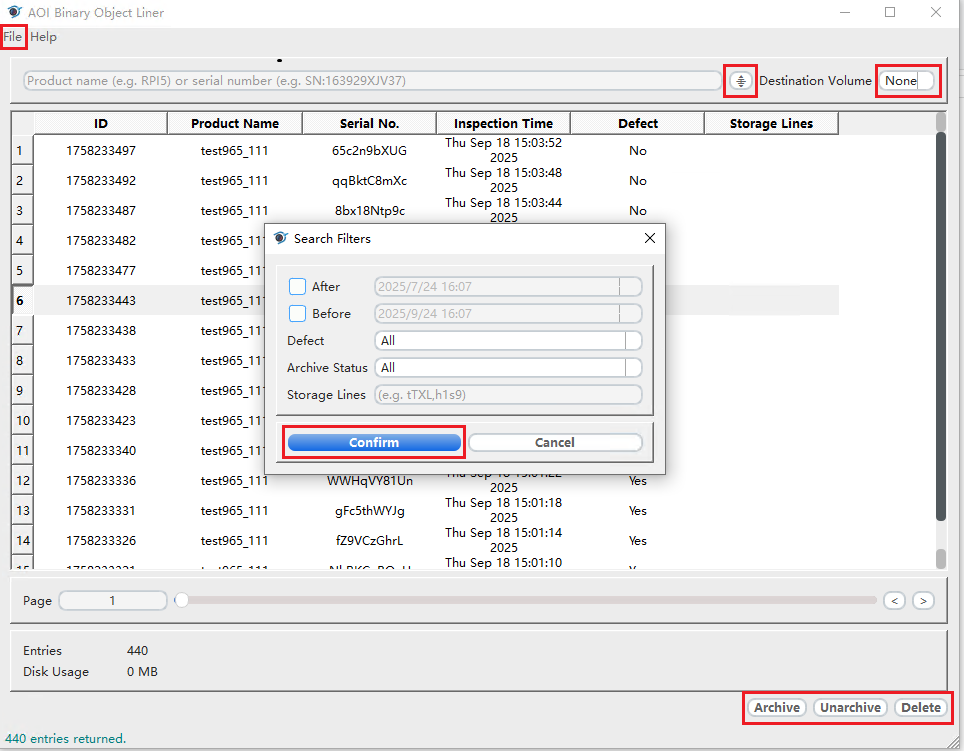964x751 pixels.
Task: Click the AOI app icon in title bar
Action: tap(14, 13)
